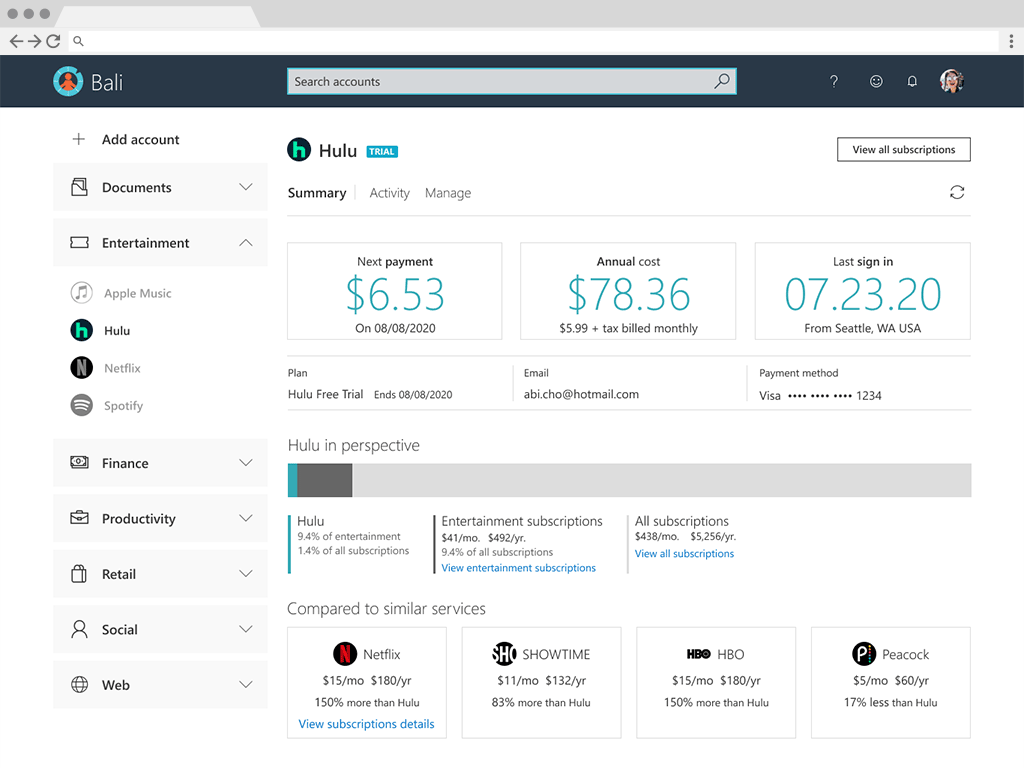Screen dimensions: 1024x768
Task: Click the "83% more than Hulu" text
Action: [x=541, y=703]
